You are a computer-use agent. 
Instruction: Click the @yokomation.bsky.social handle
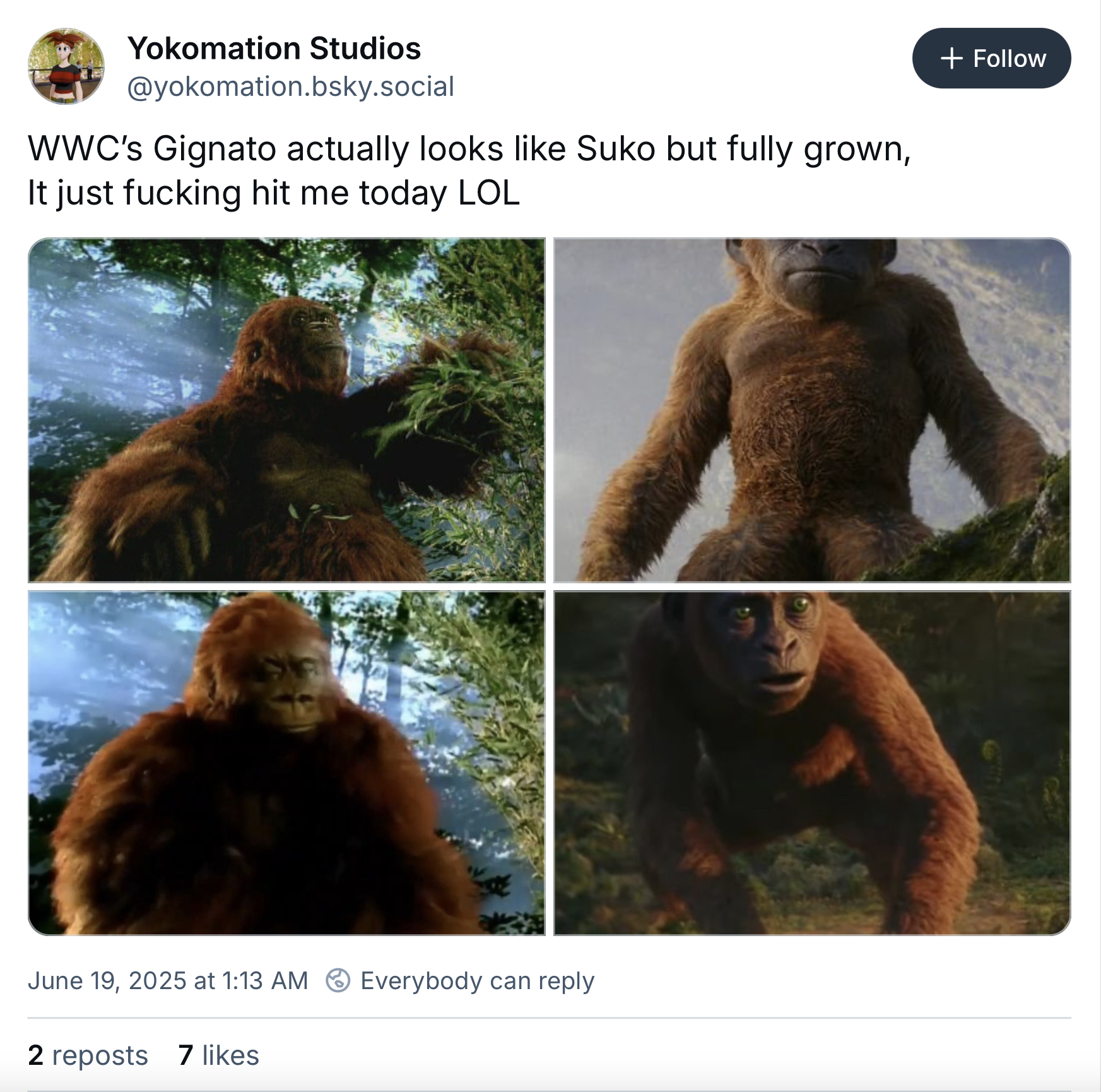point(290,86)
